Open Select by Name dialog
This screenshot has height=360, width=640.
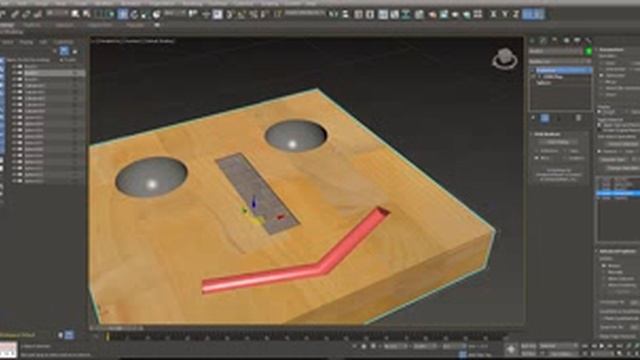(87, 14)
